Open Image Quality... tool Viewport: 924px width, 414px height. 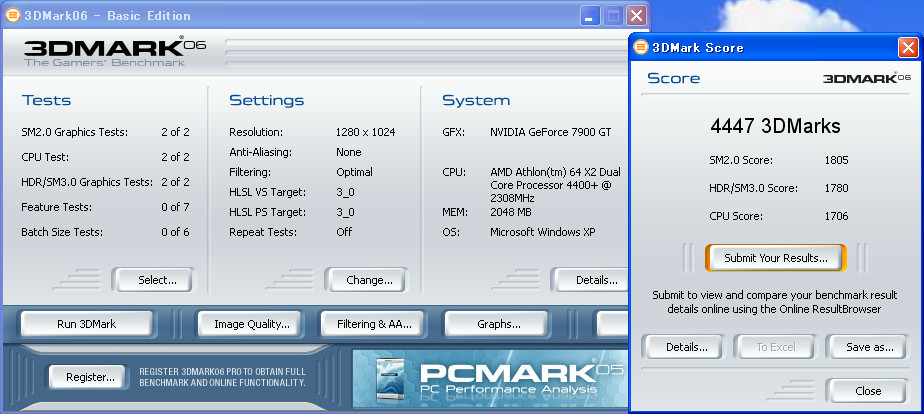point(252,324)
